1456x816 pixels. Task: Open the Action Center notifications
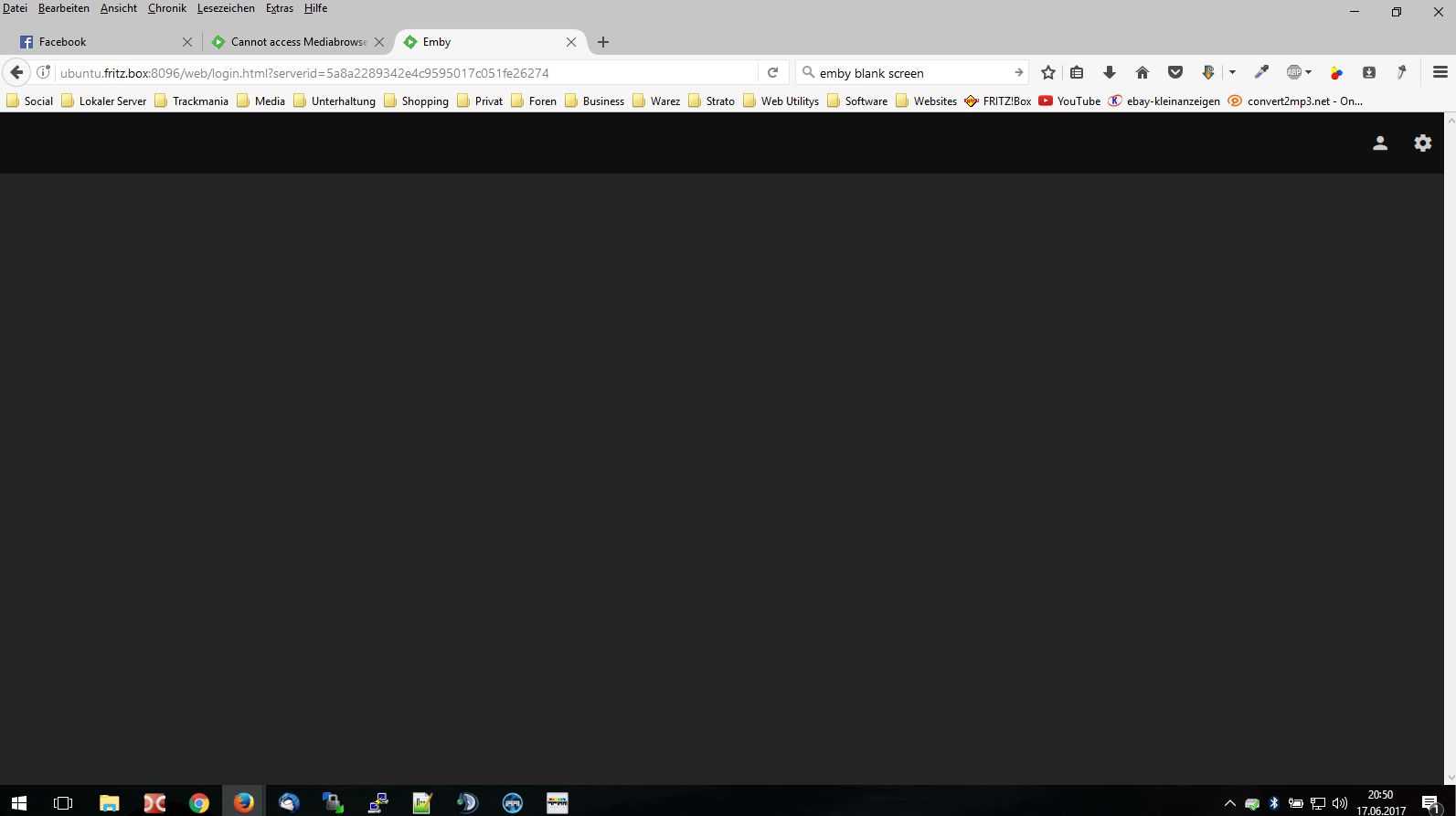click(1431, 803)
